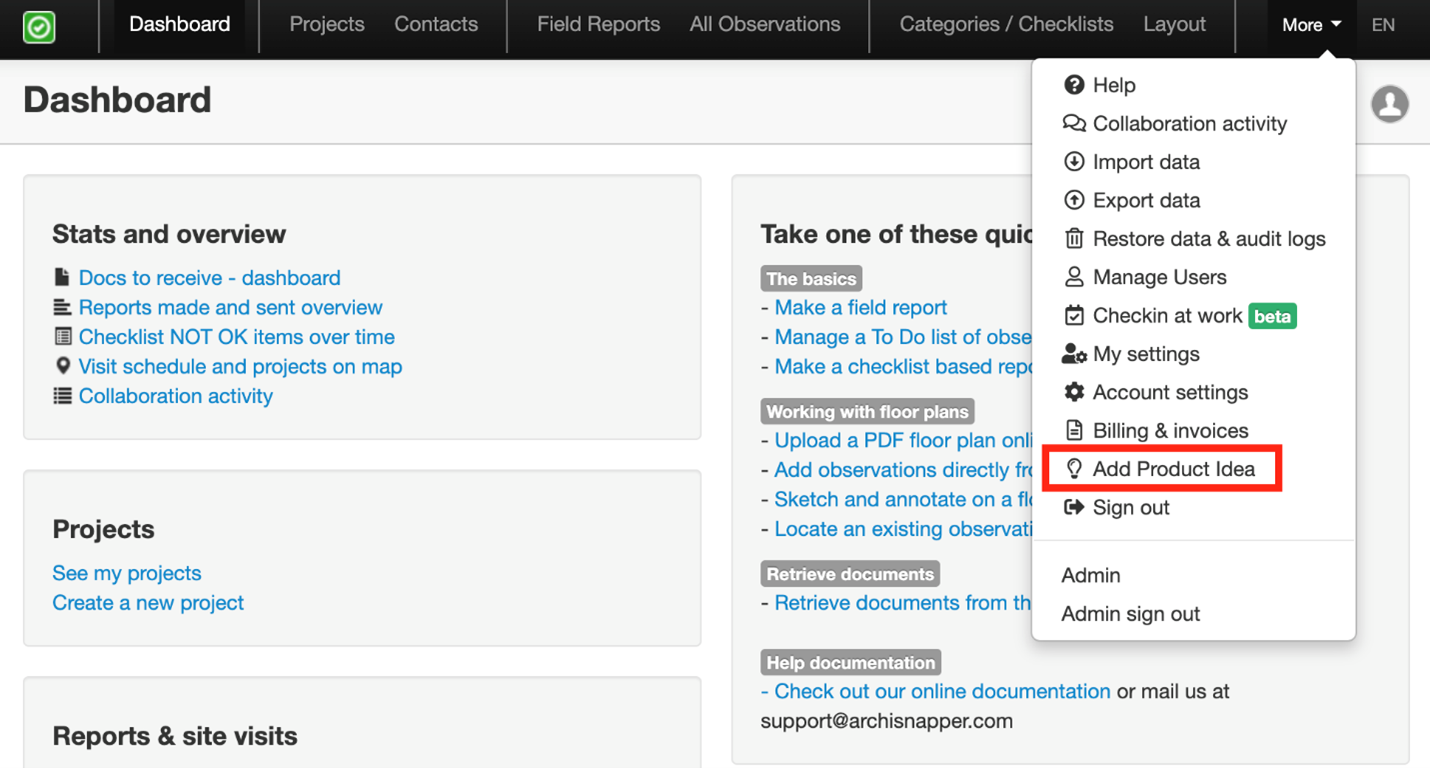This screenshot has width=1430, height=768.
Task: Click the Create a new project link
Action: pyautogui.click(x=148, y=603)
